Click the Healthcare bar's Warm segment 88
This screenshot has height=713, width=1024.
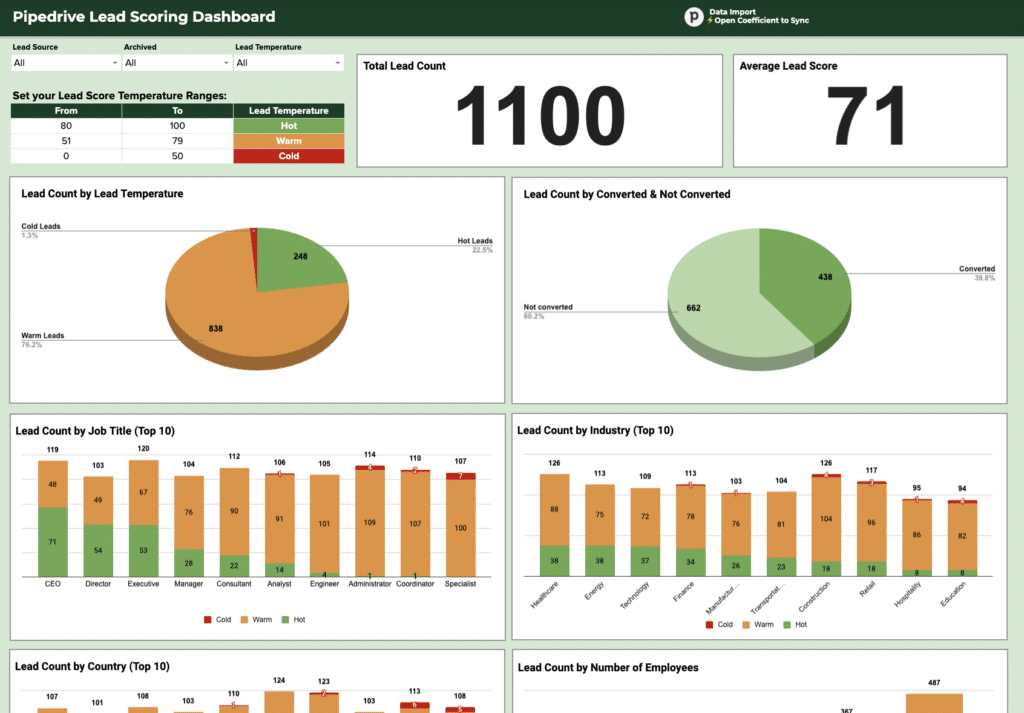pyautogui.click(x=554, y=509)
